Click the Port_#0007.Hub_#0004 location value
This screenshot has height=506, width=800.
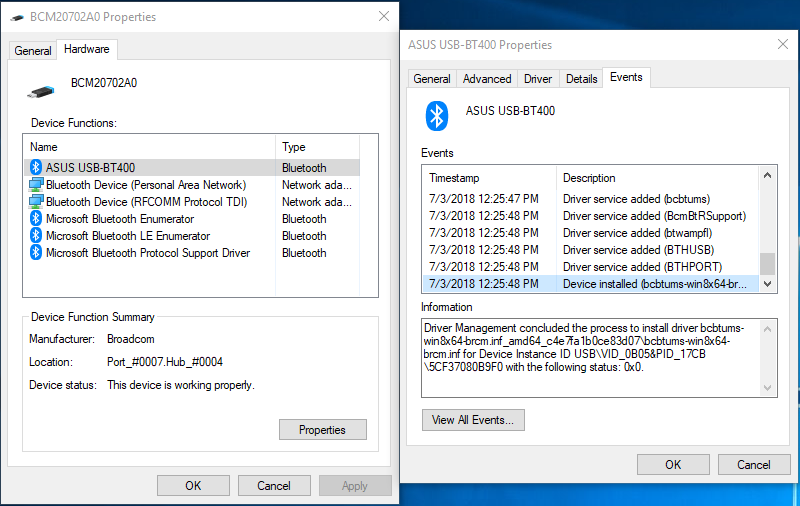tap(165, 362)
